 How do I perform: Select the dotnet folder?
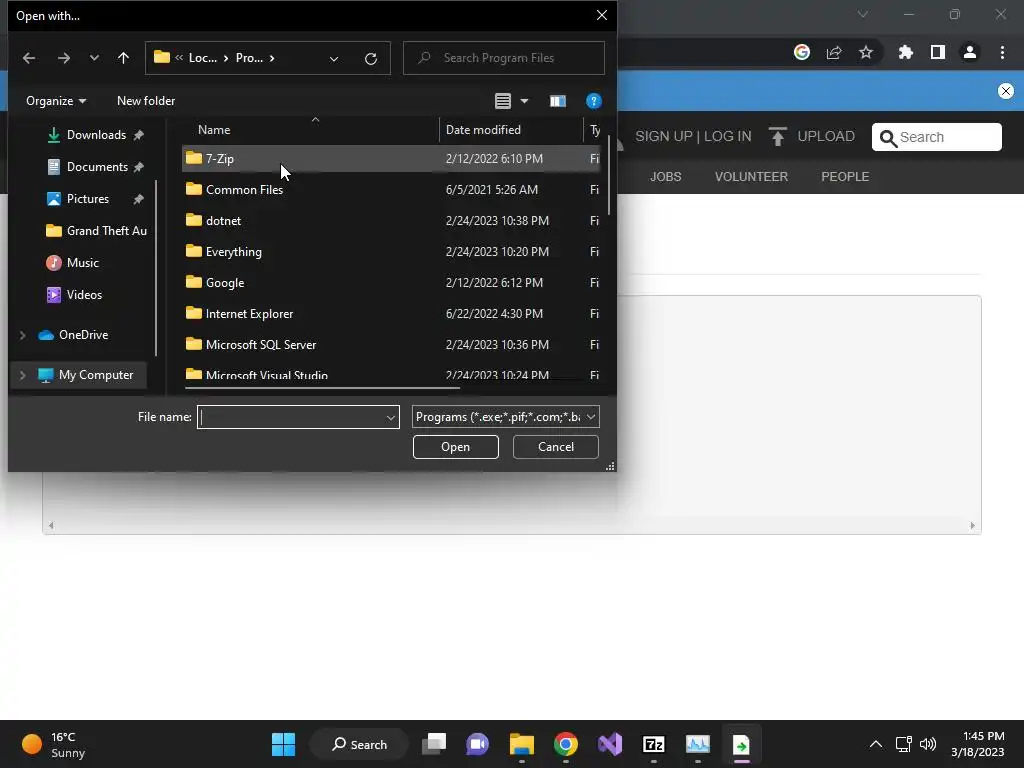391,221
